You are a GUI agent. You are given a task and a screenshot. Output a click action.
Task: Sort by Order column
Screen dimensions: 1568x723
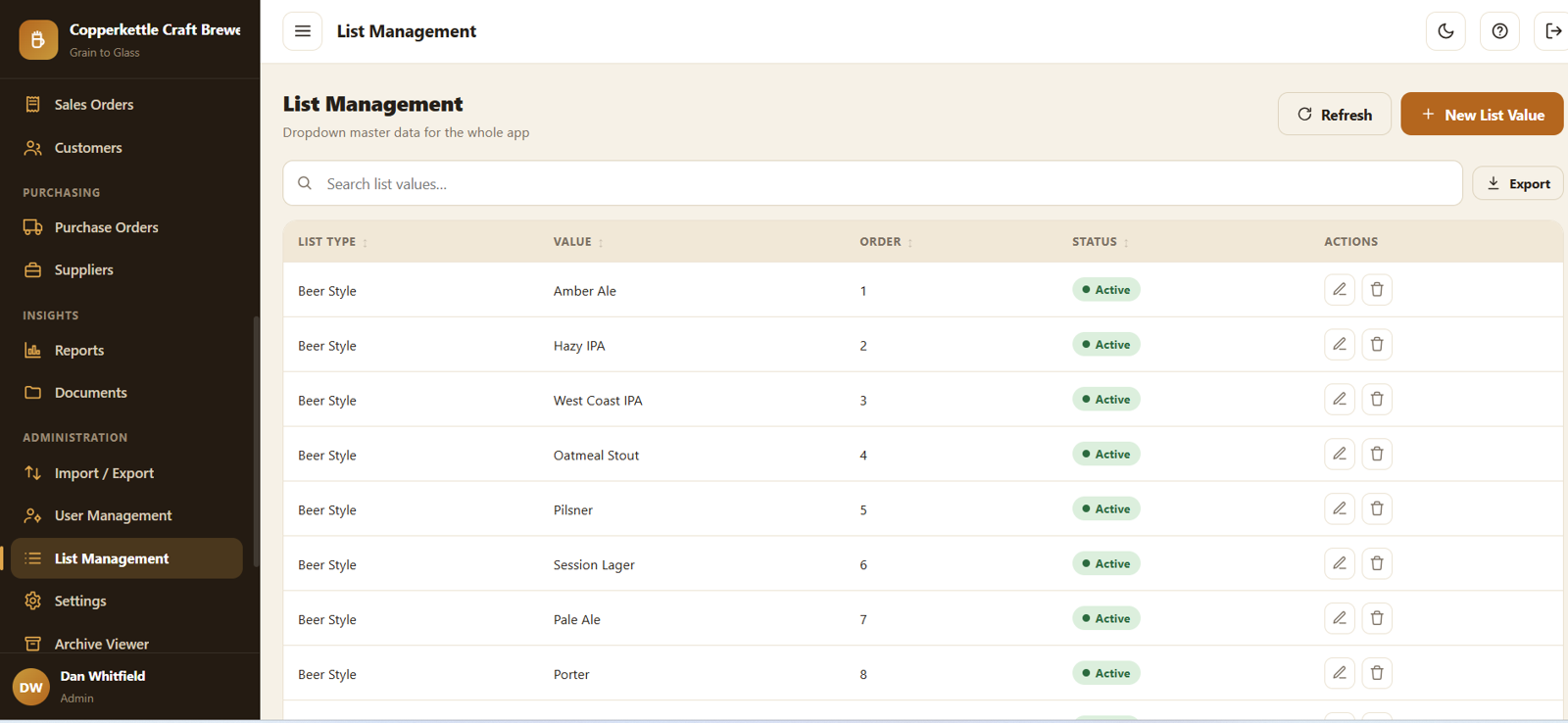tap(886, 242)
